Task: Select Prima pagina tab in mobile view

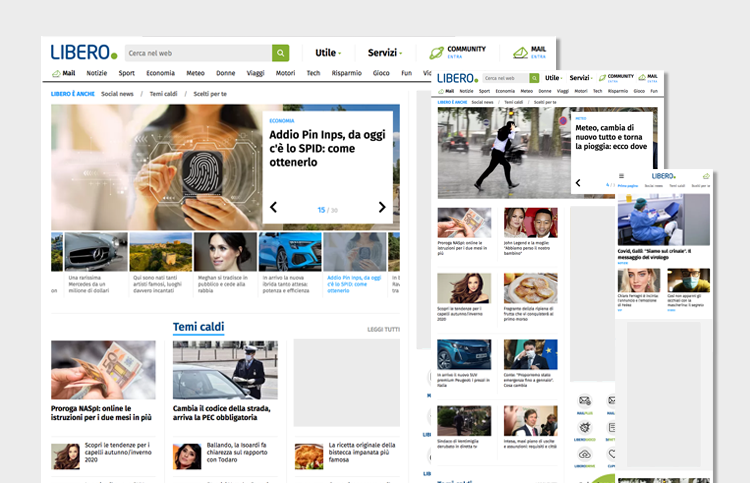Action: pyautogui.click(x=628, y=186)
